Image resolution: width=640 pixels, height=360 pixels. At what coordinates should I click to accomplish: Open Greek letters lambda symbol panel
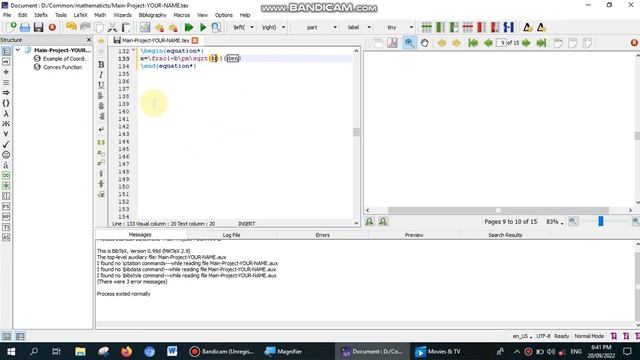pos(6,113)
